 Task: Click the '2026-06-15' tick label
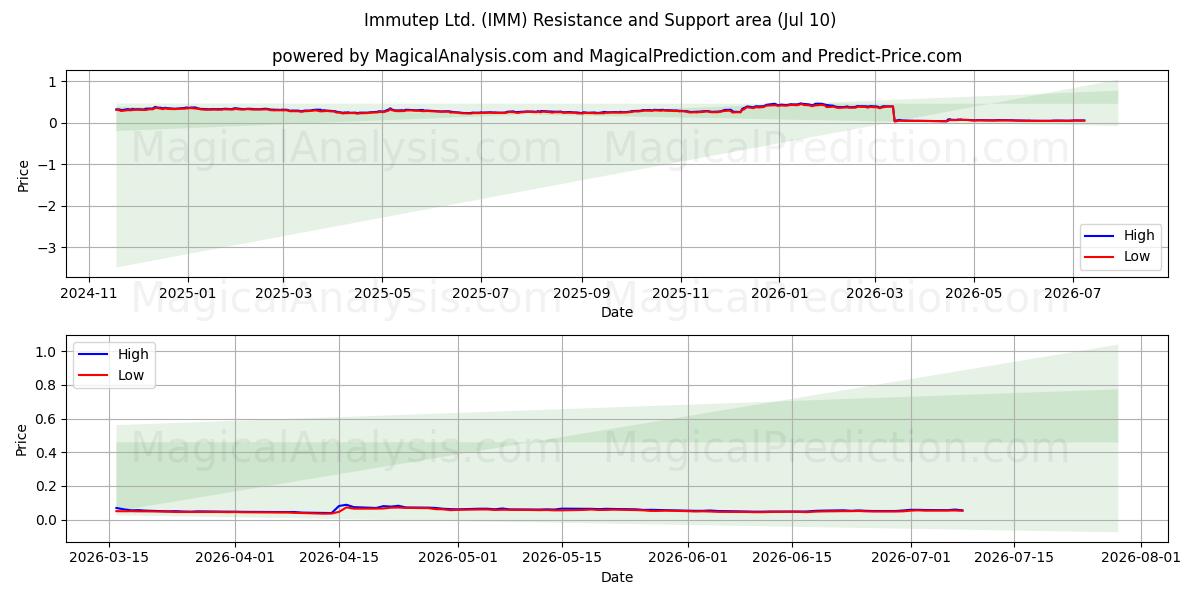coord(793,558)
